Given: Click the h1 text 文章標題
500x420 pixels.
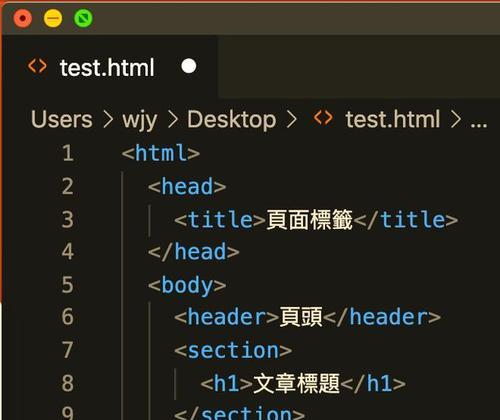Looking at the screenshot, I should pyautogui.click(x=296, y=383).
